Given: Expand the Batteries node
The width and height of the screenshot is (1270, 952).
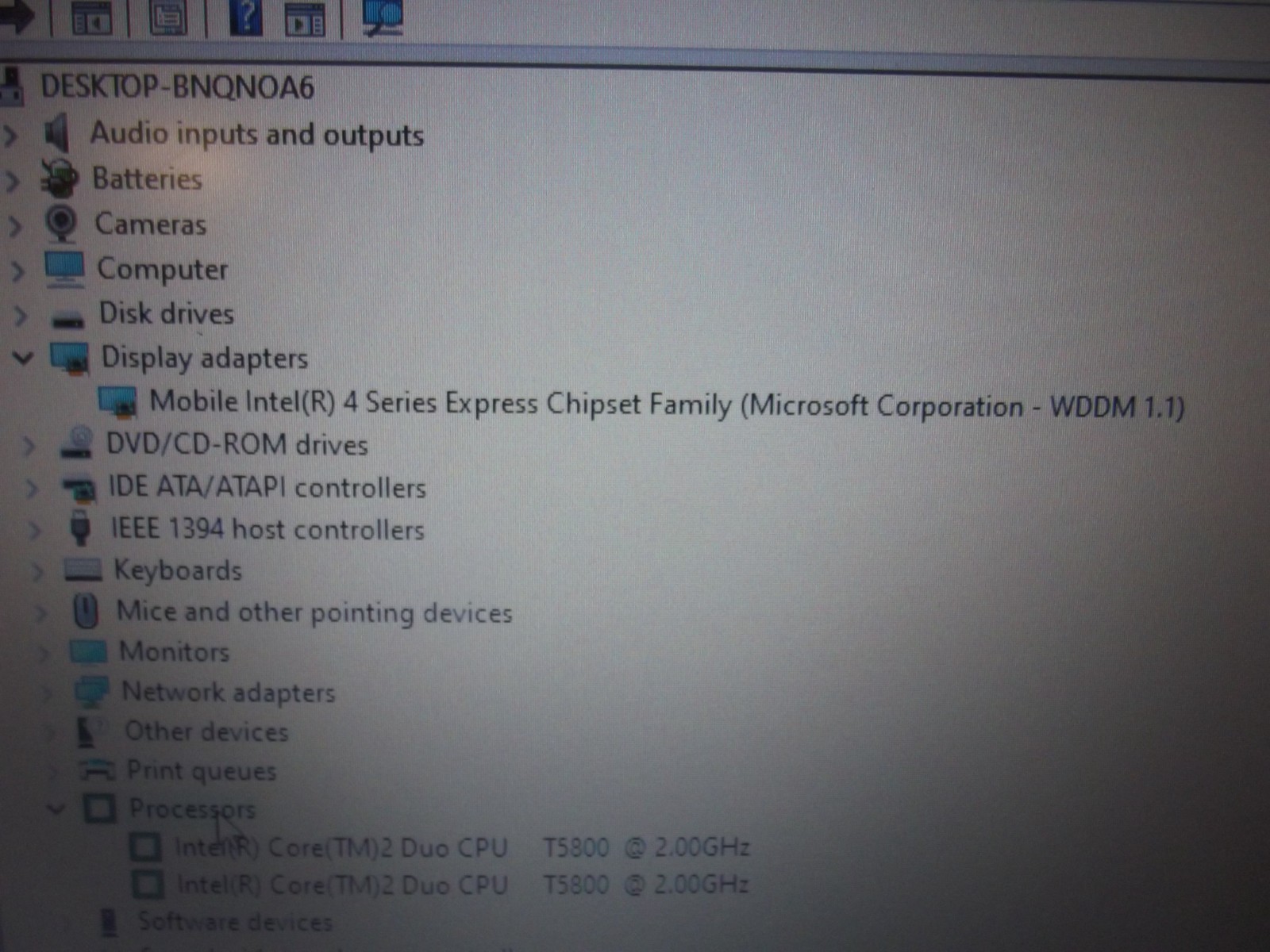Looking at the screenshot, I should [x=12, y=181].
